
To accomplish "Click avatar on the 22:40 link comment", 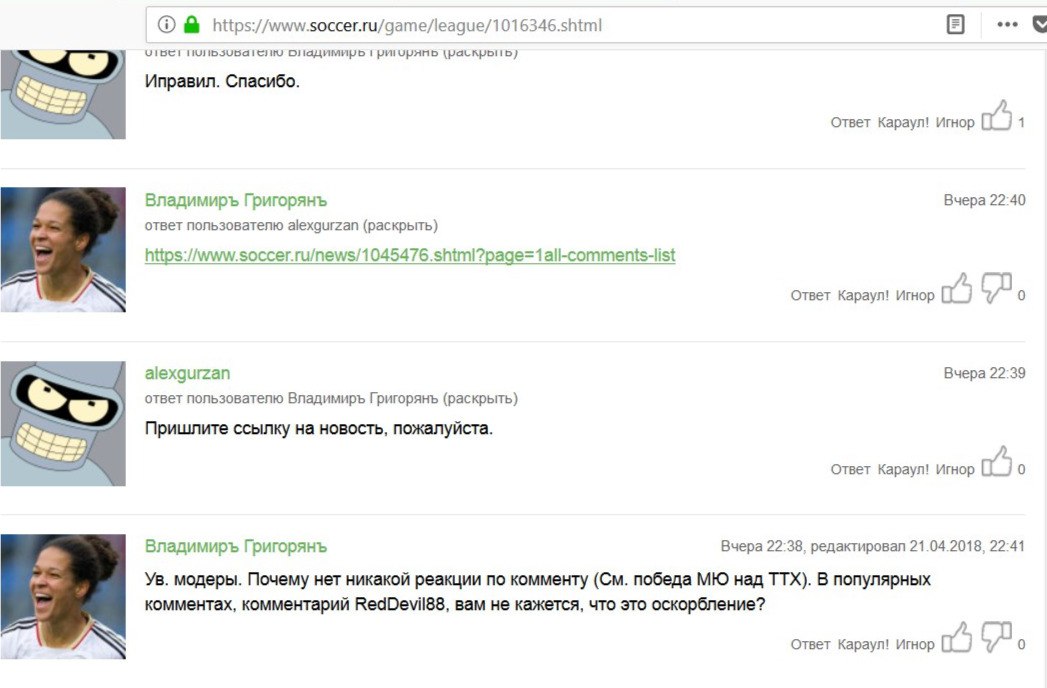I will pyautogui.click(x=63, y=250).
